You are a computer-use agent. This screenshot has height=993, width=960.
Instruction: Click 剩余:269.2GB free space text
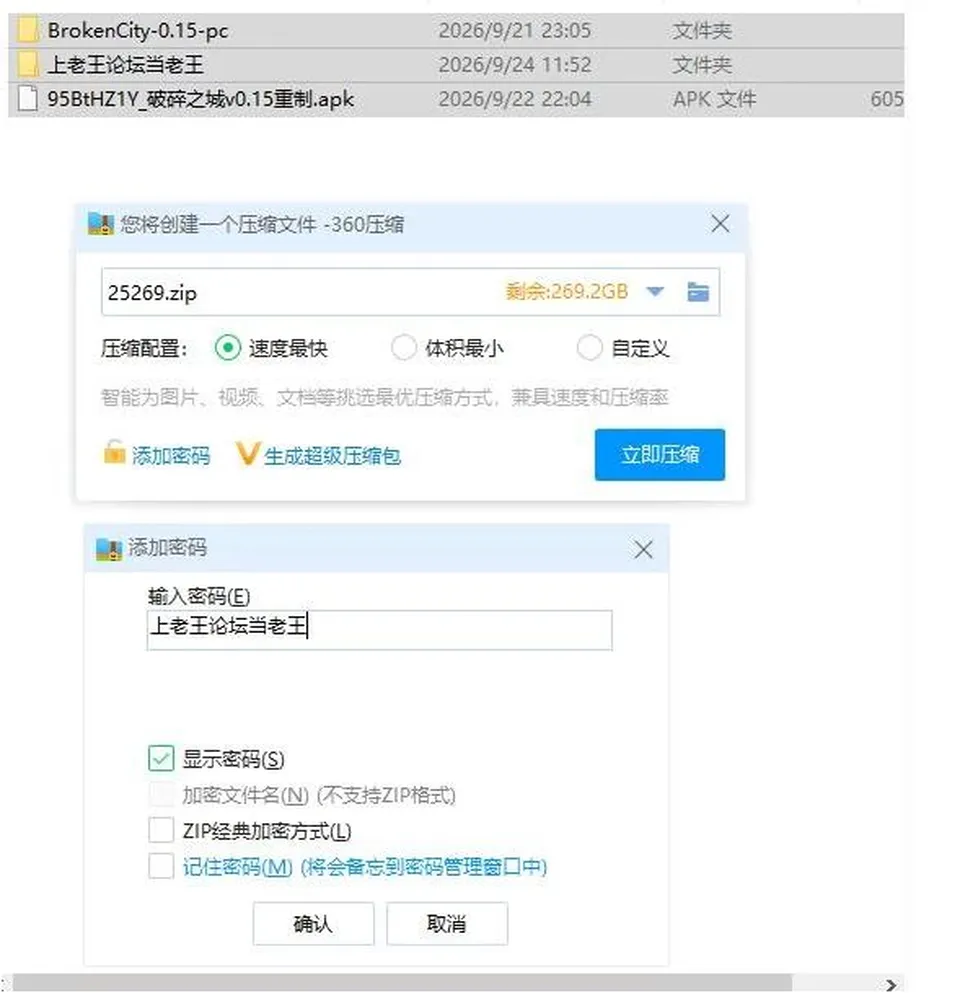tap(567, 291)
